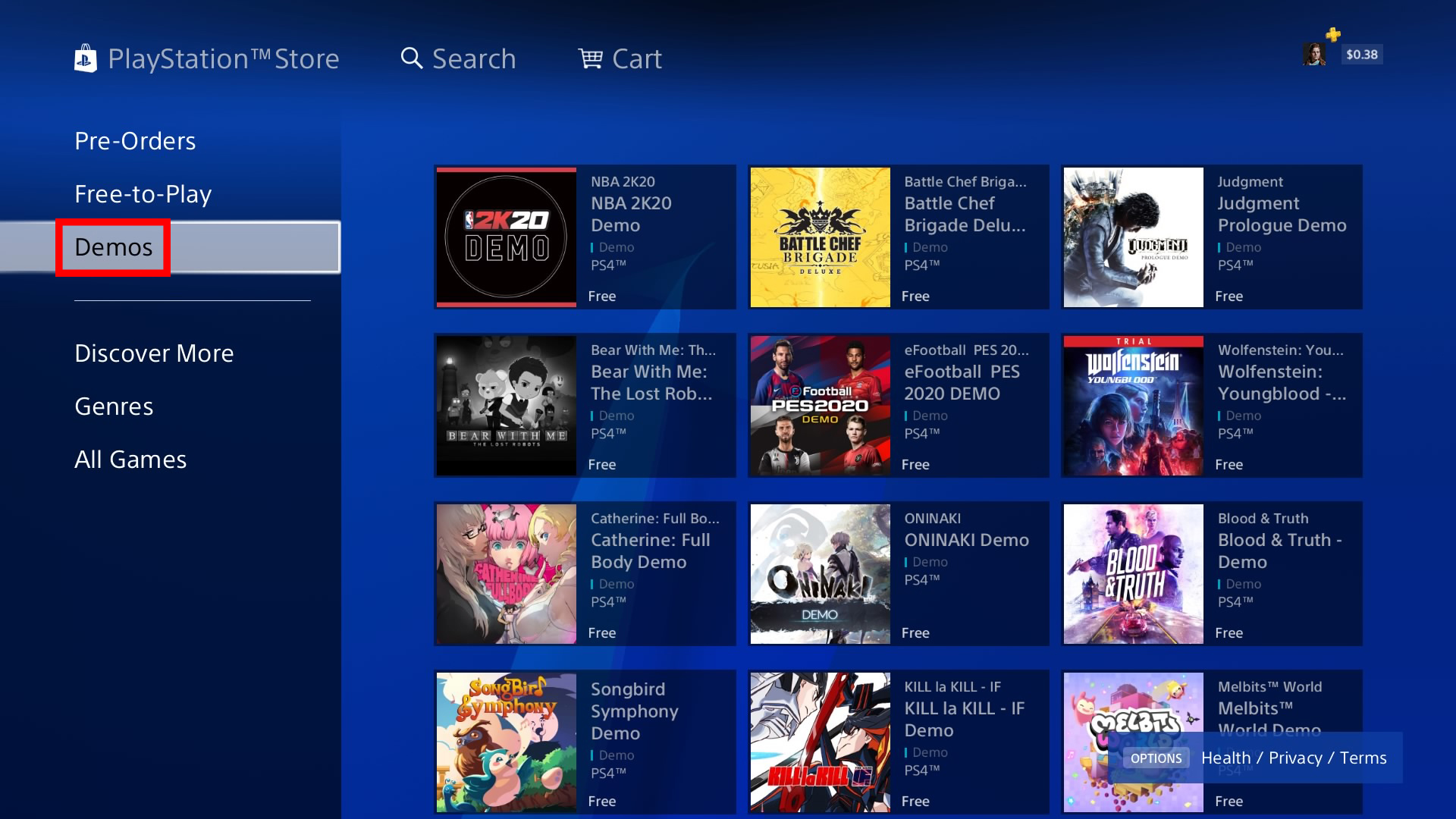Click the PS Plus profile icon
The image size is (1456, 819).
(1317, 53)
